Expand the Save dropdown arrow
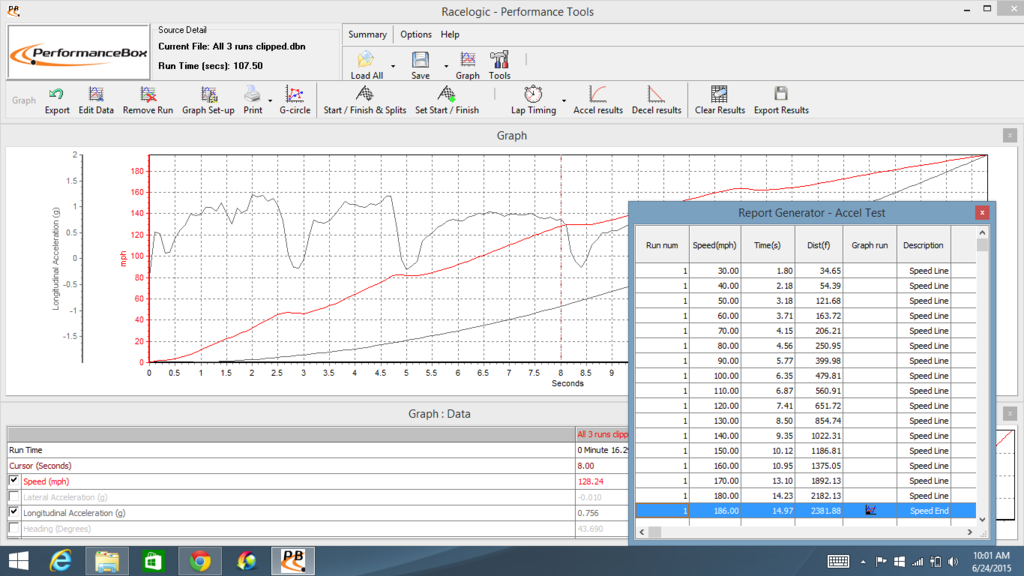Viewport: 1024px width, 576px height. click(x=446, y=66)
